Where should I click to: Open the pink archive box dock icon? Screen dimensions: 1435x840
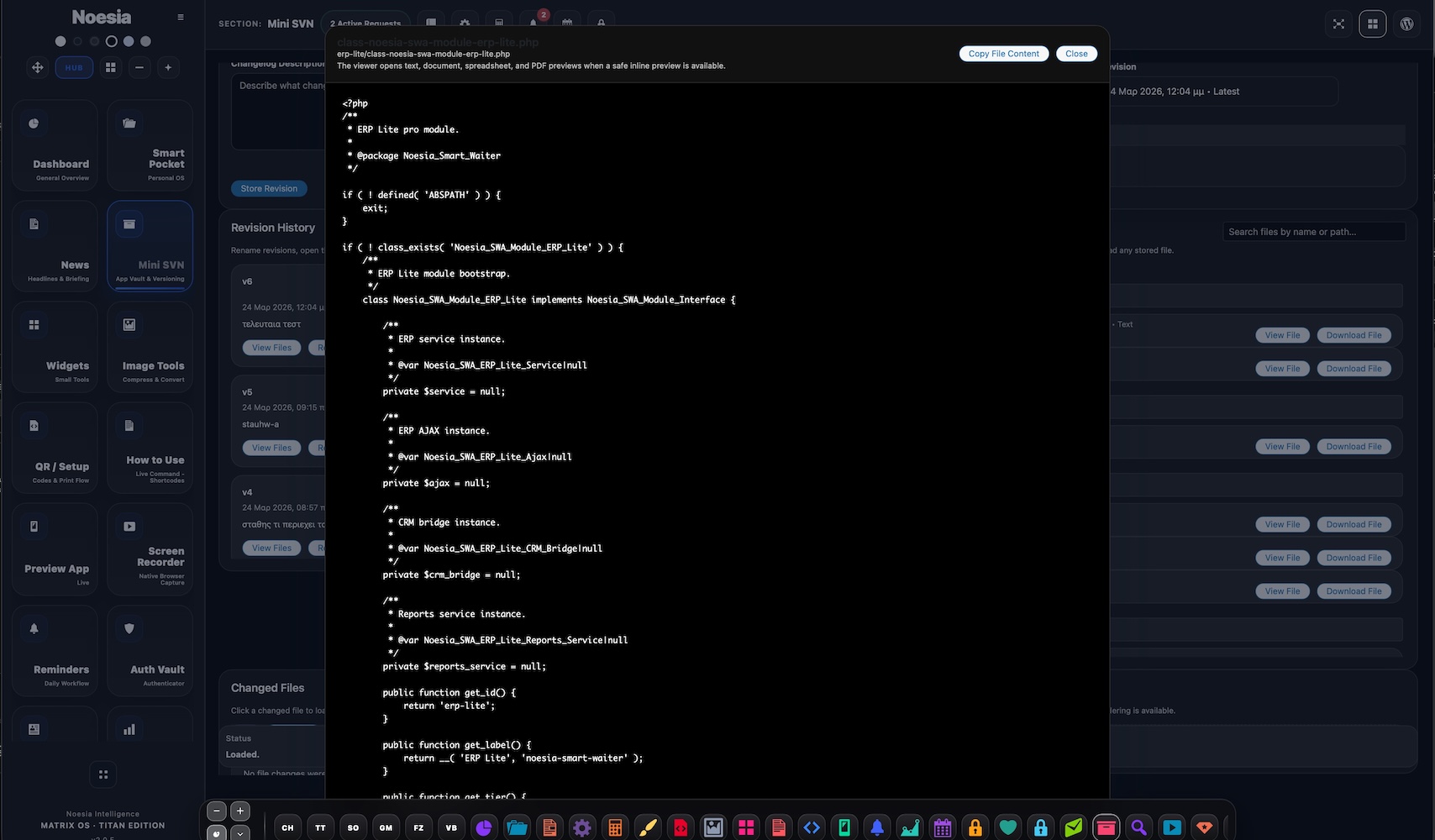click(1106, 827)
